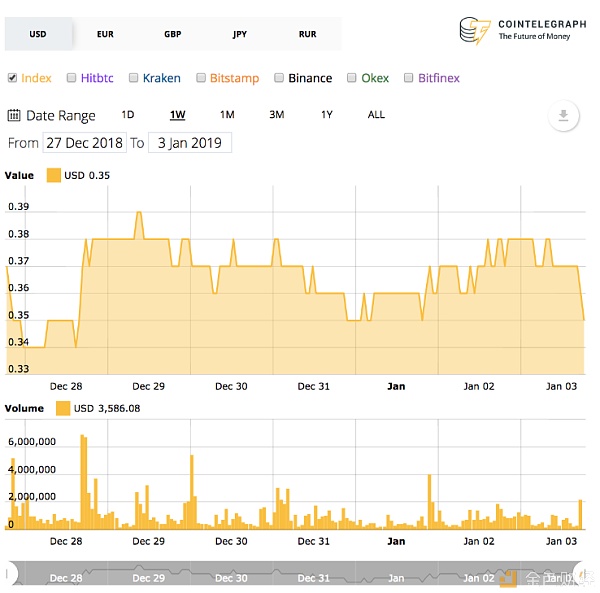Select the USD currency tab

click(x=38, y=34)
